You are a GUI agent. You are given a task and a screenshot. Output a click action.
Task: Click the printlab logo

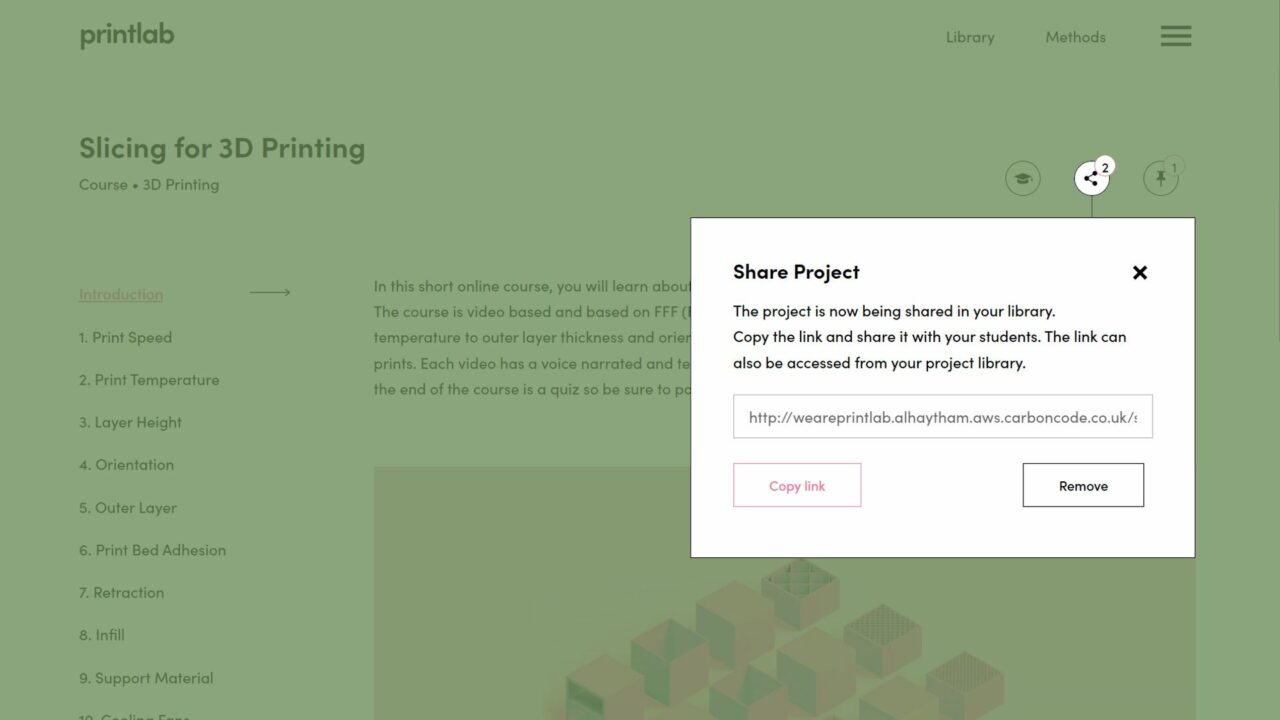tap(127, 35)
